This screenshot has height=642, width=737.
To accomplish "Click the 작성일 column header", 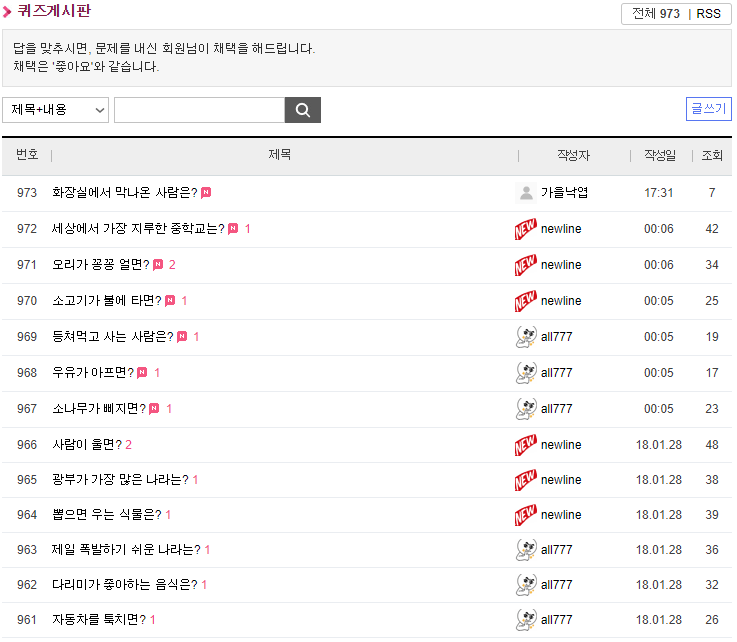I will point(660,156).
